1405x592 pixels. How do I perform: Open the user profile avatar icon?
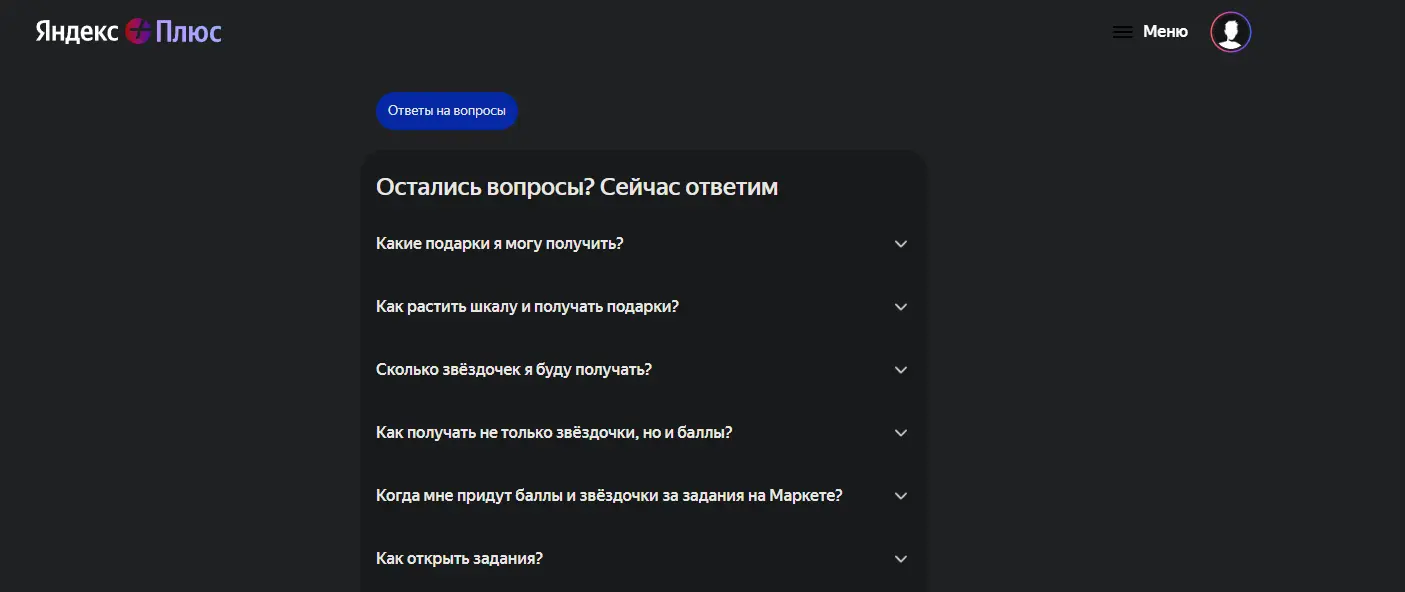tap(1230, 32)
